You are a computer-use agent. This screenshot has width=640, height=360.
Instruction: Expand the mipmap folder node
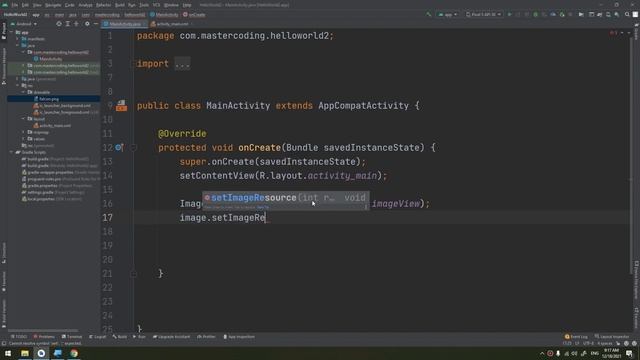tap(24, 132)
